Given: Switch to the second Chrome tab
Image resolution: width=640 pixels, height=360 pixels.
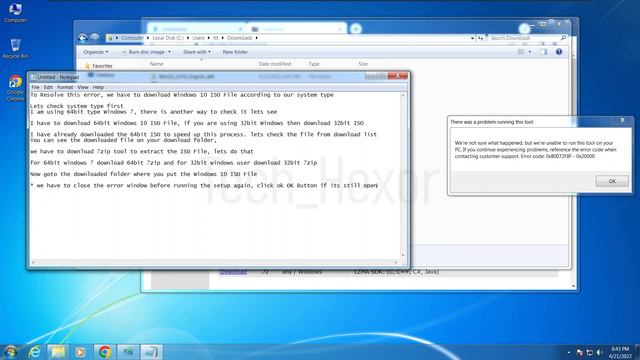Looking at the screenshot, I should click(x=296, y=29).
